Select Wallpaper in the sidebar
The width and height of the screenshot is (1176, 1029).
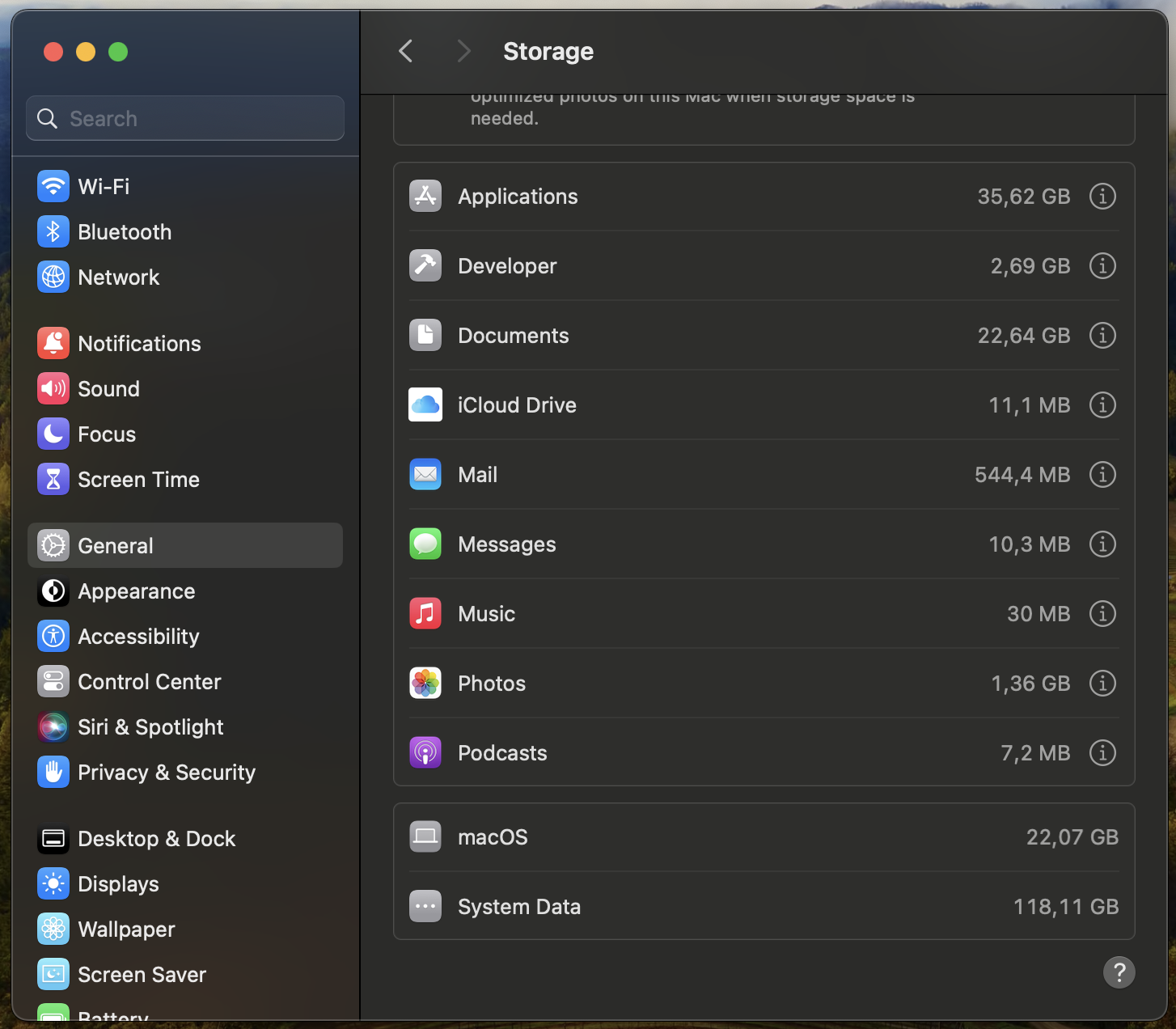click(x=185, y=929)
